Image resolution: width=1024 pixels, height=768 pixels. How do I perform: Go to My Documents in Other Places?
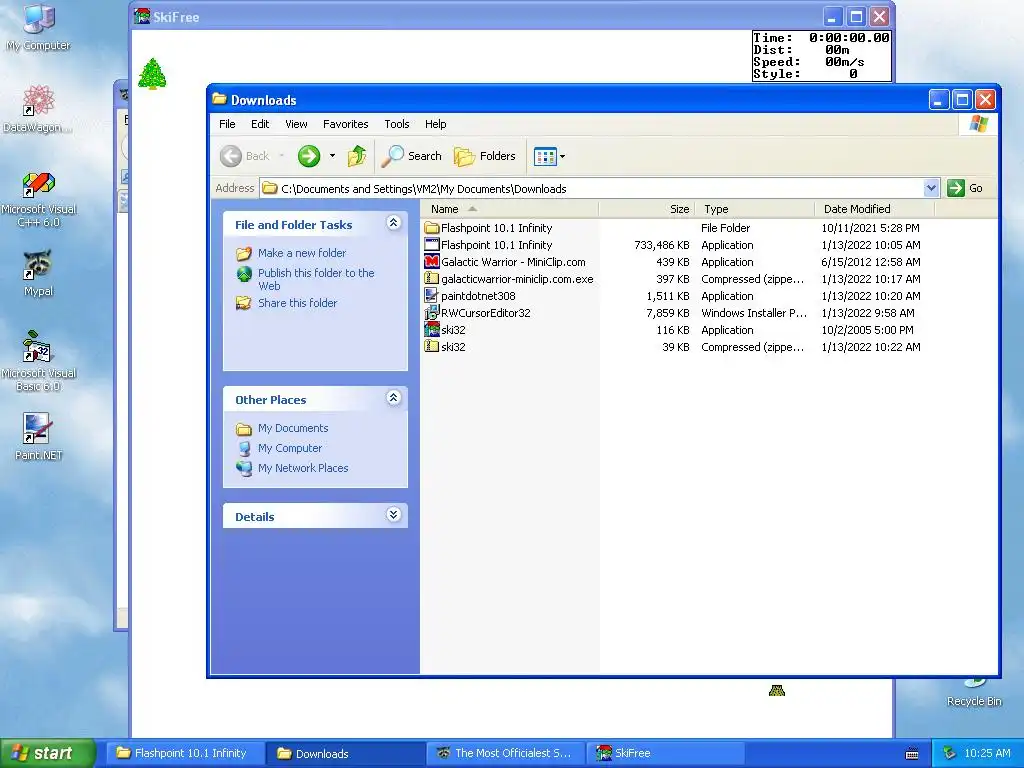(x=293, y=428)
